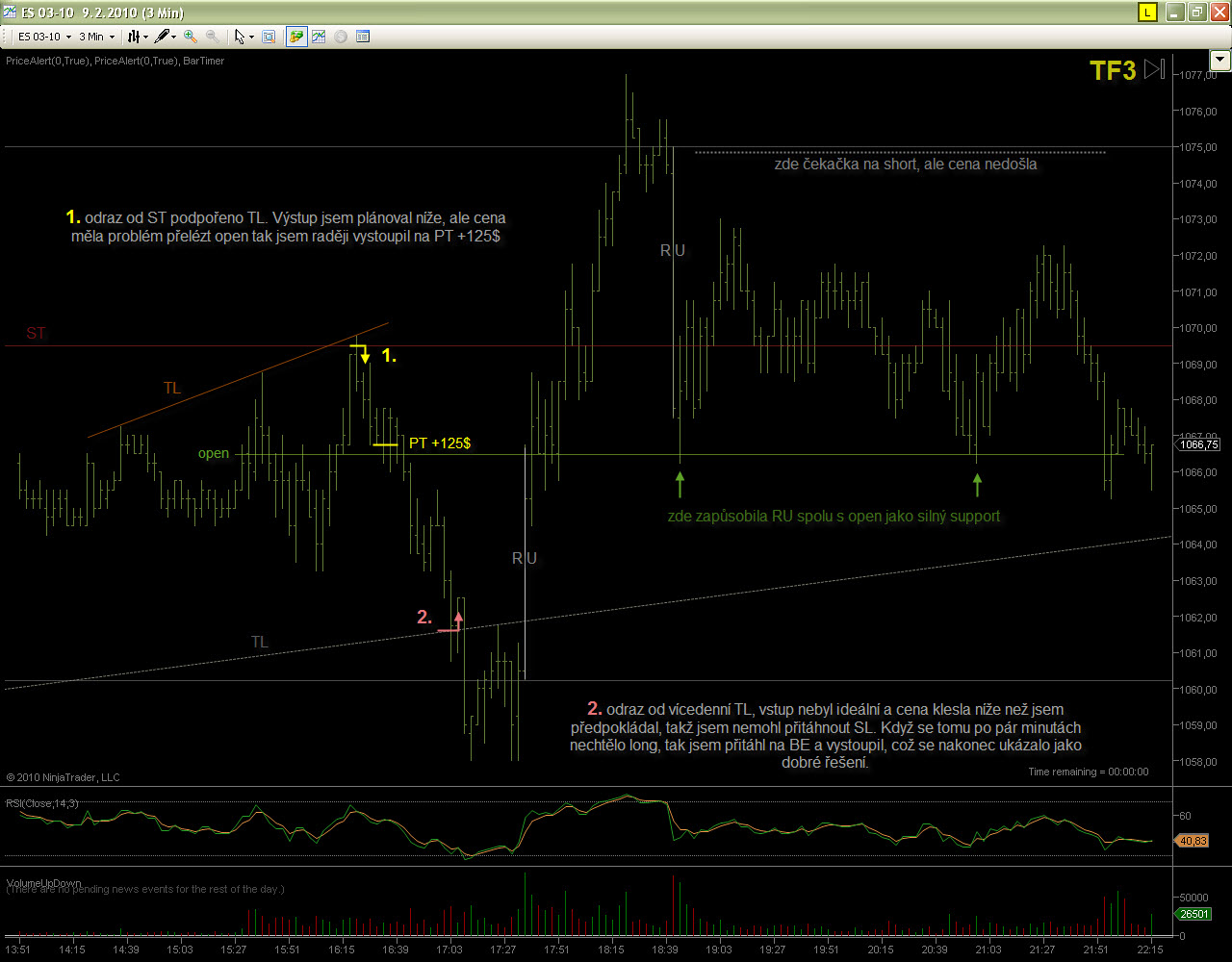
Task: Expand the chart style dropdown arrow
Action: click(144, 37)
